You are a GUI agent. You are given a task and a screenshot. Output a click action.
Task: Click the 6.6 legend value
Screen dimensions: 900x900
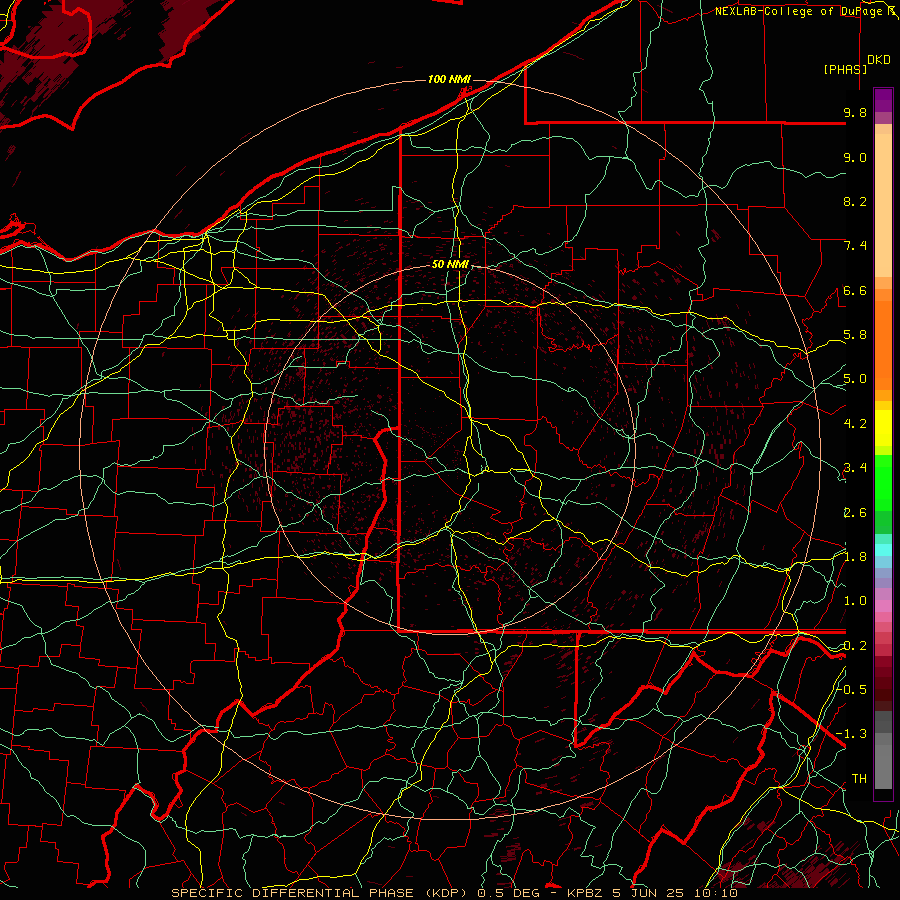[x=855, y=290]
